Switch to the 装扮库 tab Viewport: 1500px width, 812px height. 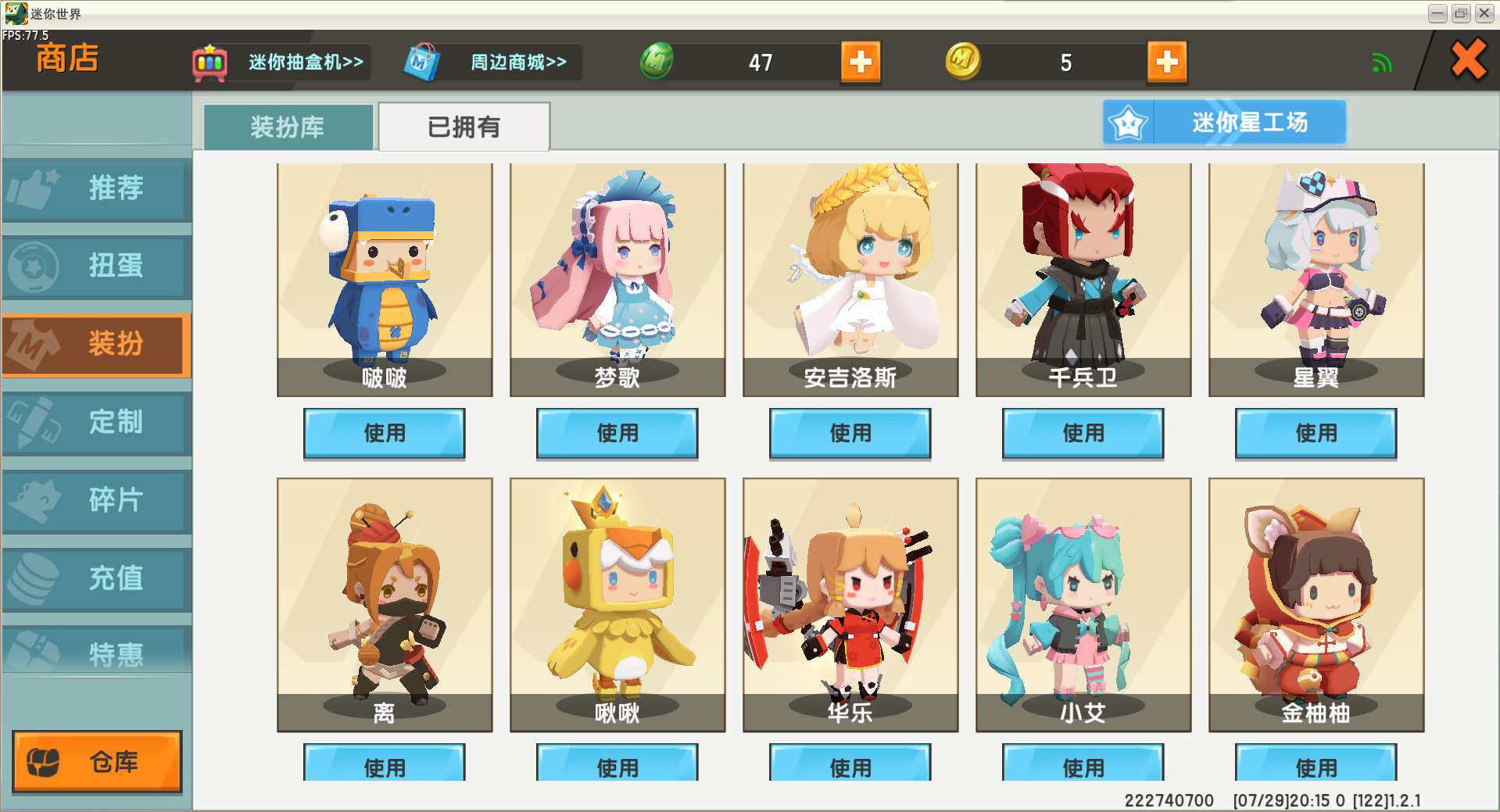click(x=288, y=127)
